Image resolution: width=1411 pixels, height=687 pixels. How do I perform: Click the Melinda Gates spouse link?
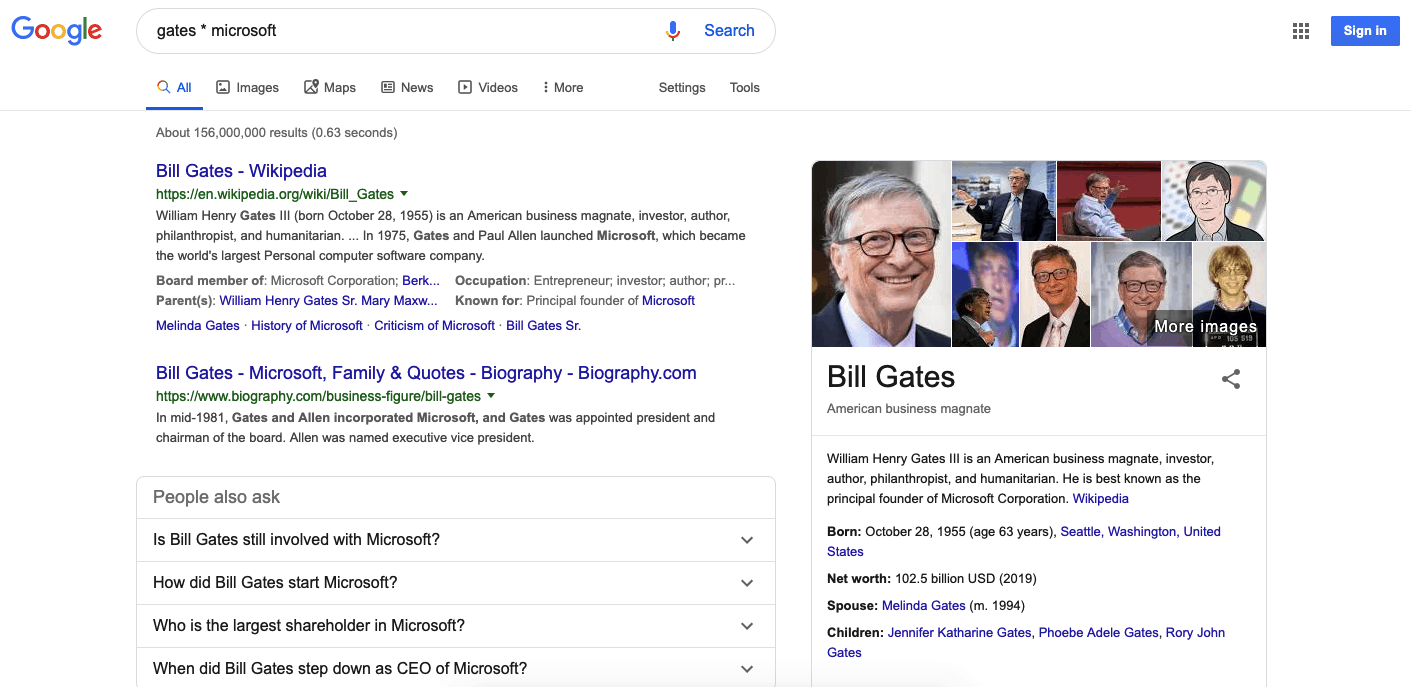click(922, 605)
